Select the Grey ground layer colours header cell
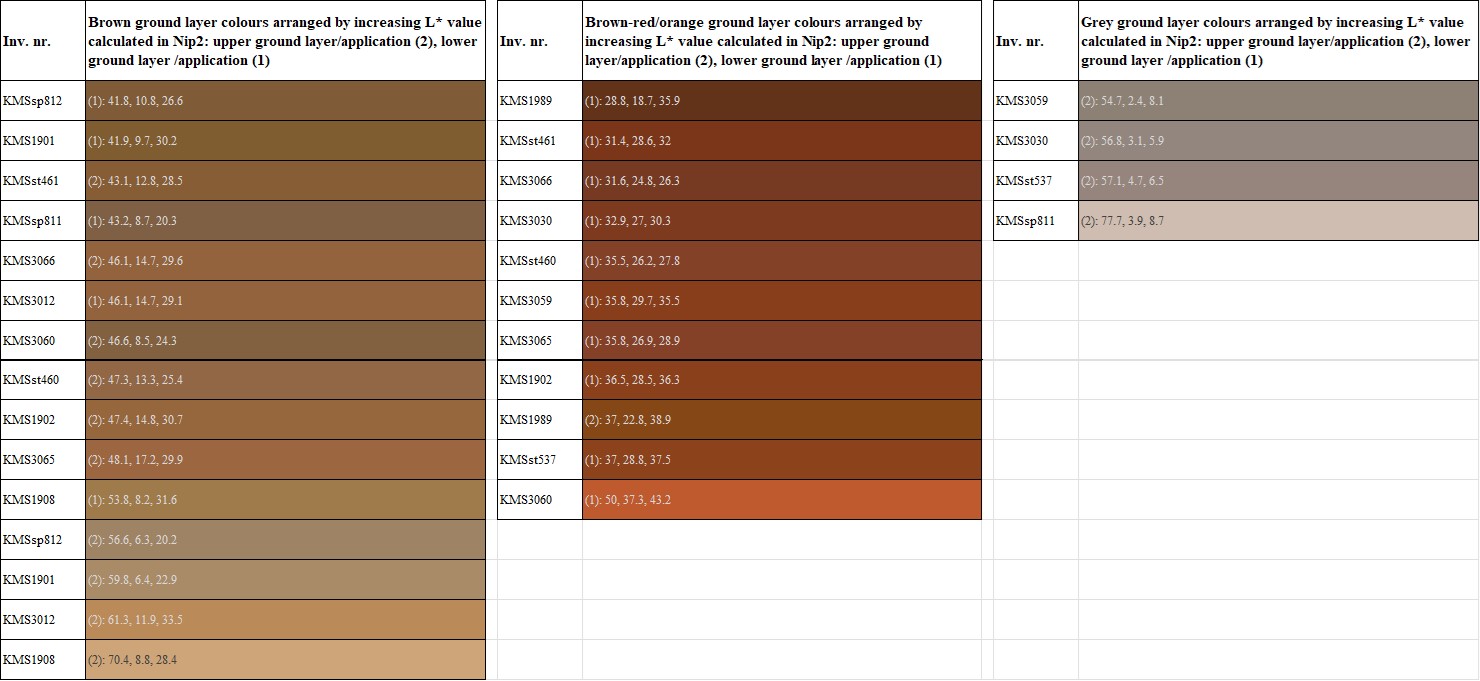The width and height of the screenshot is (1480, 681). 1277,41
